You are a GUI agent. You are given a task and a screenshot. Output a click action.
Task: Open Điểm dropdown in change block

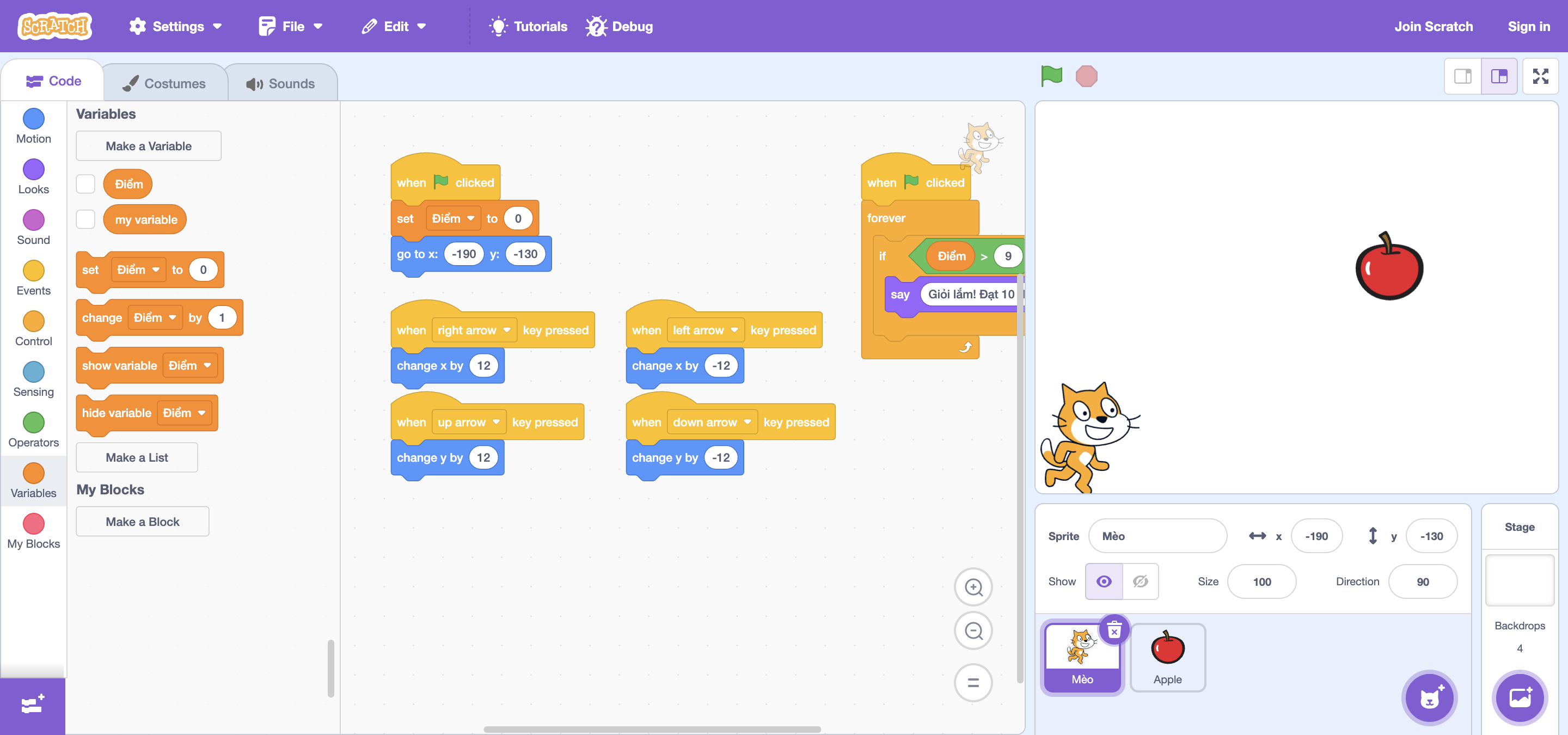pos(155,317)
